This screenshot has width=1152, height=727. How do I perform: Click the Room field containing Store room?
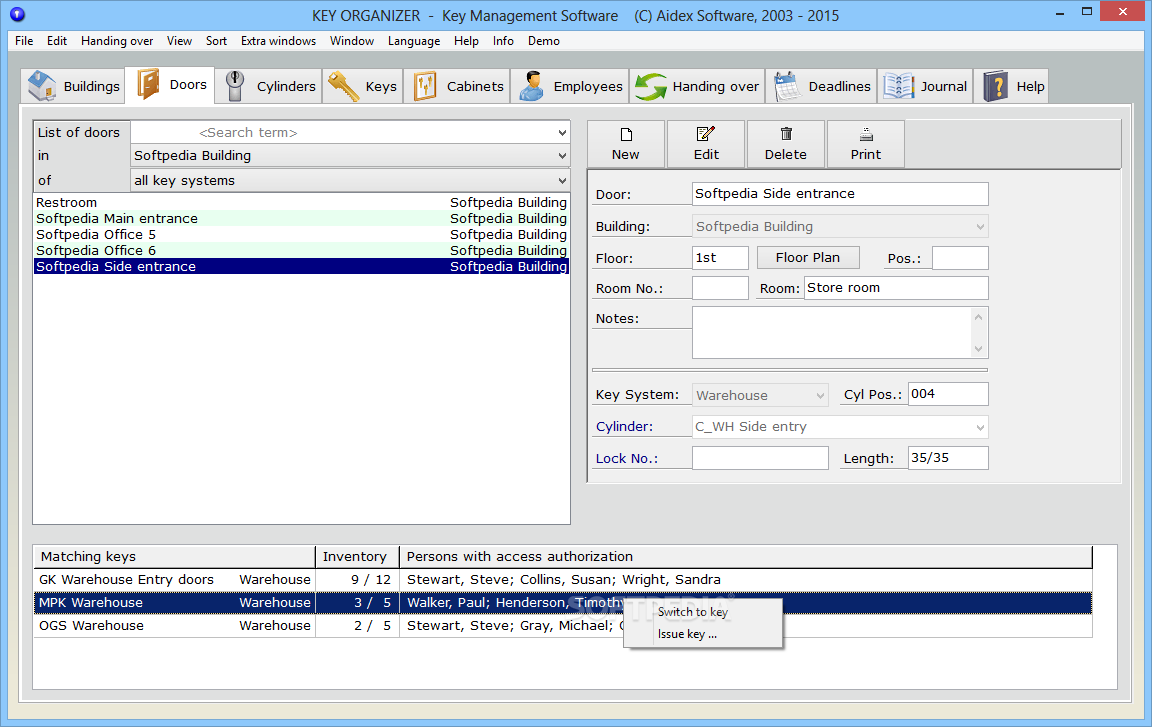click(896, 288)
